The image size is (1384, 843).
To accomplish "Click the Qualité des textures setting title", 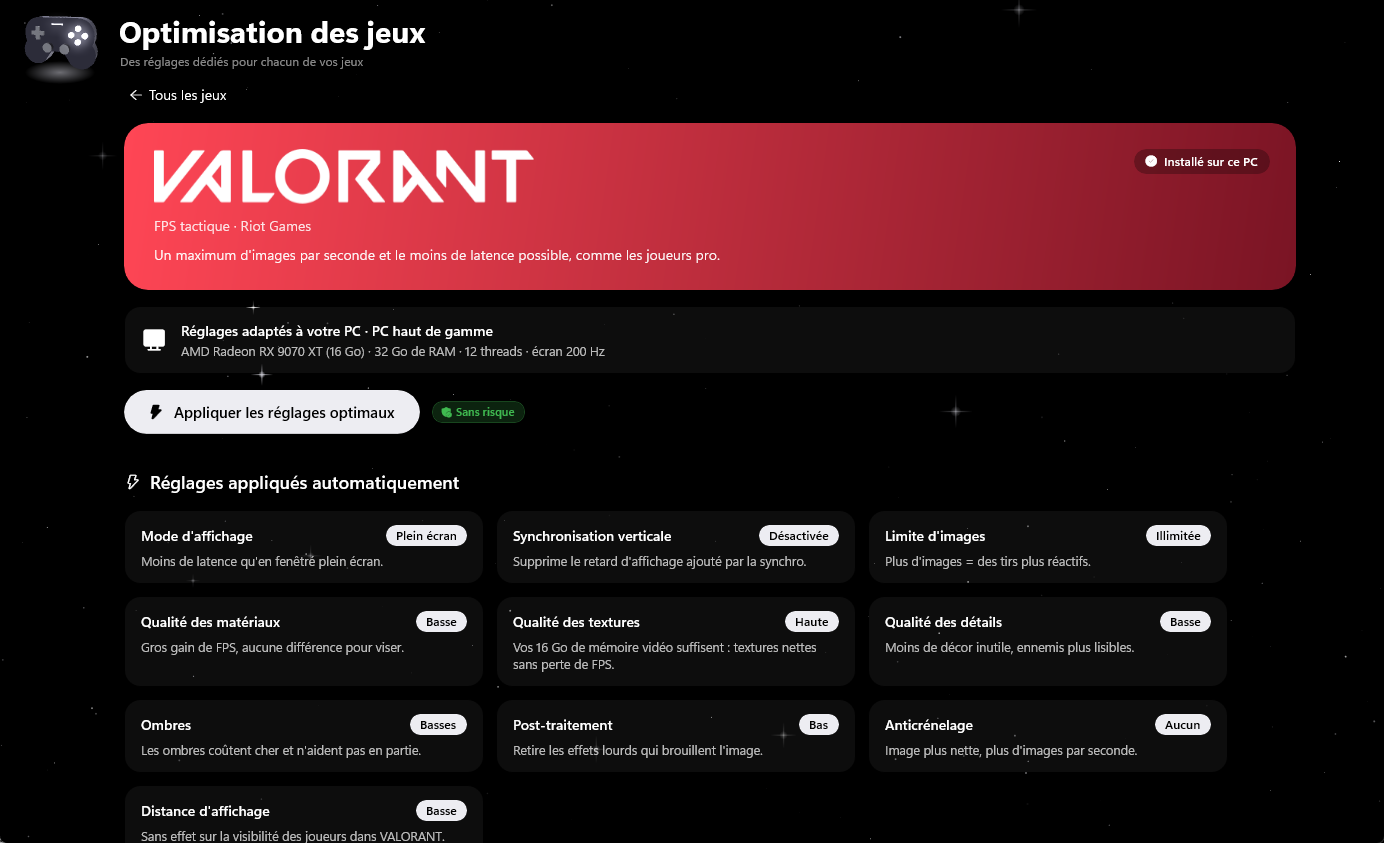I will tap(576, 622).
